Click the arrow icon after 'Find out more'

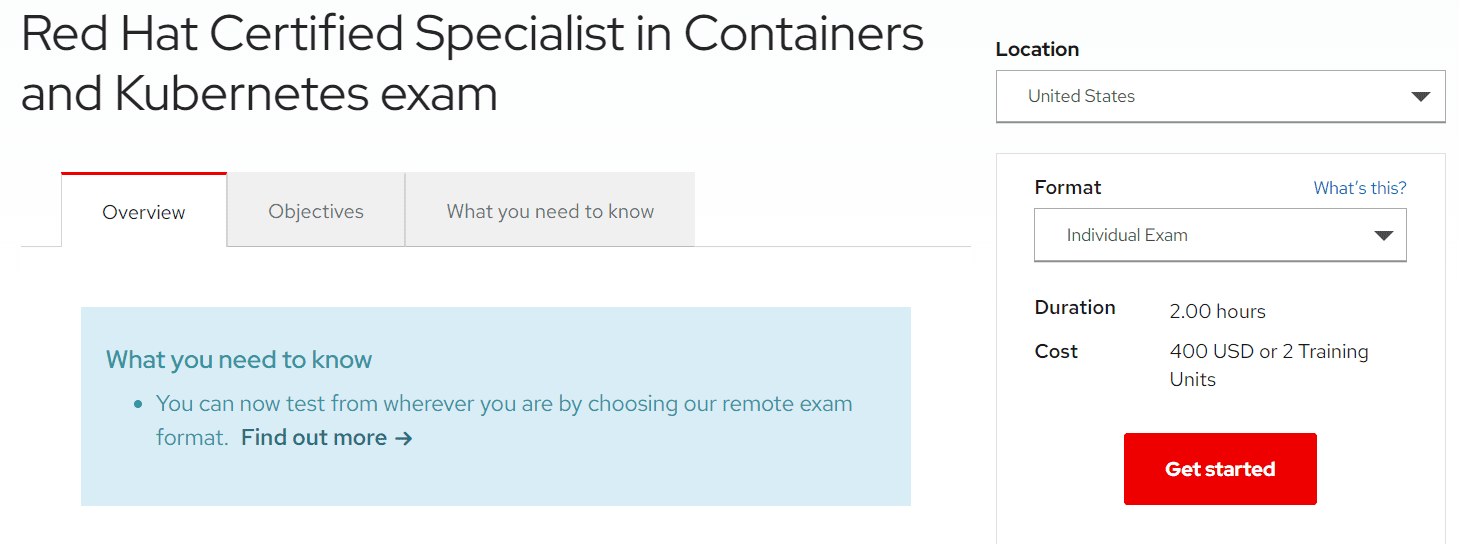[403, 438]
